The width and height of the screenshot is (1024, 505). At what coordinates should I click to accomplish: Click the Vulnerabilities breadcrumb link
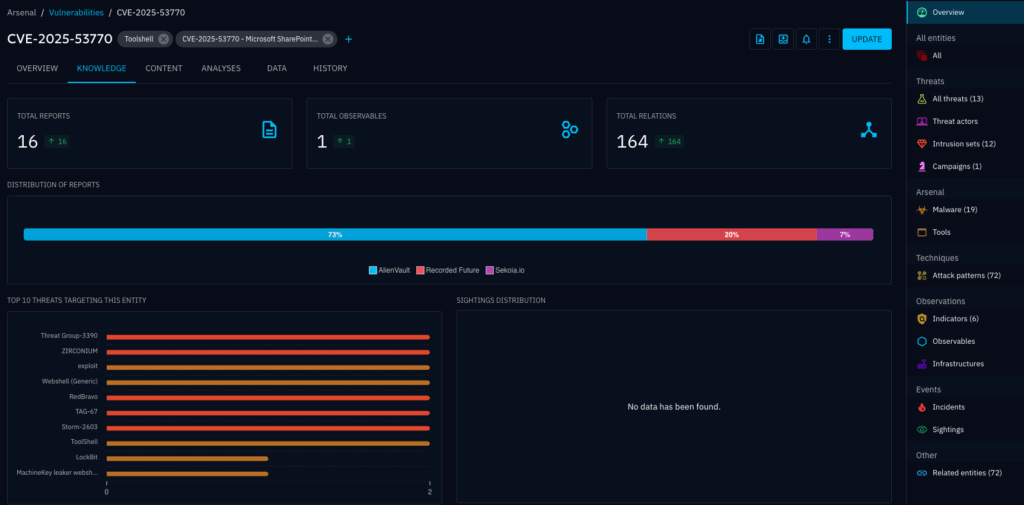tap(77, 12)
